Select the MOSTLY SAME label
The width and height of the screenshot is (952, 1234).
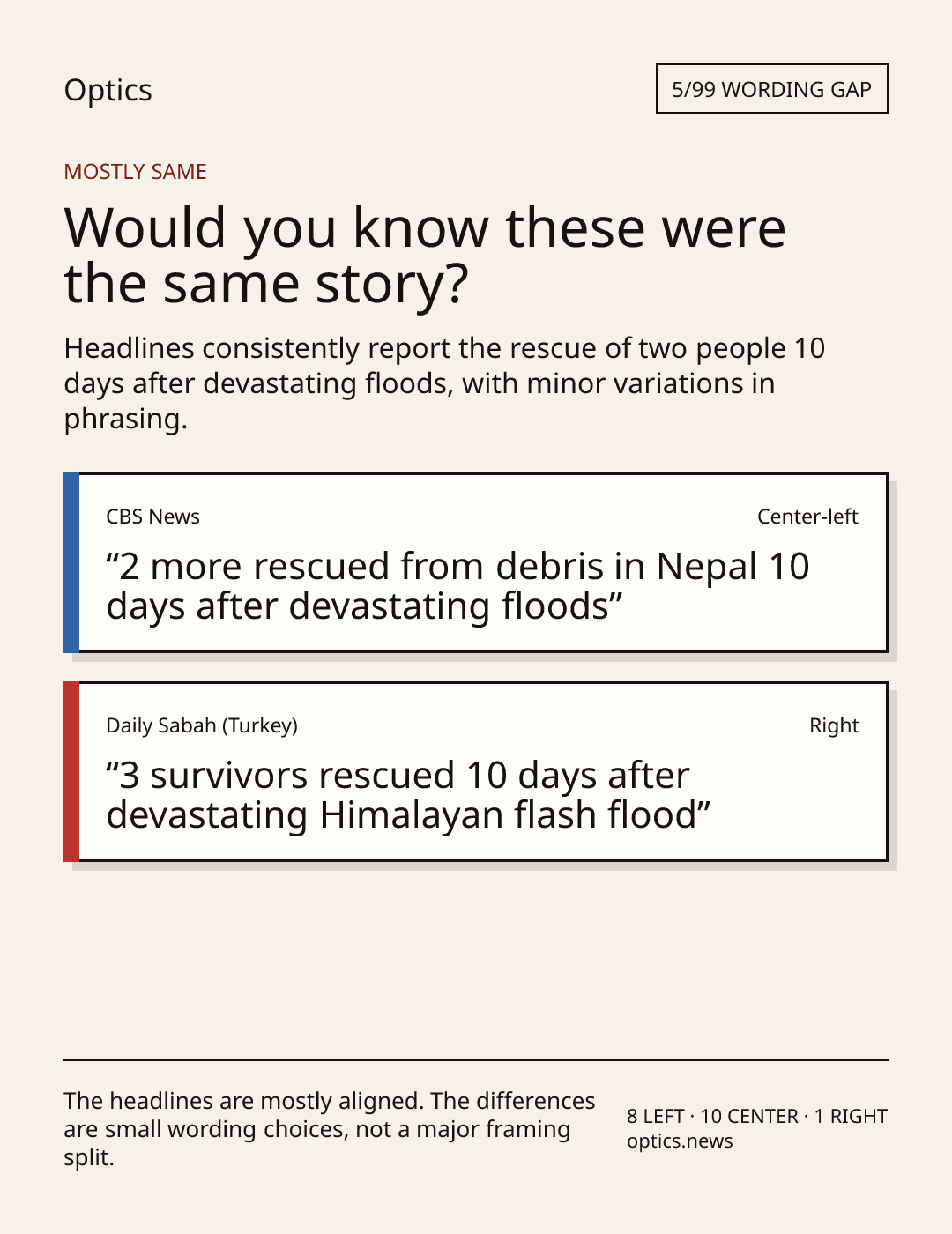click(x=135, y=172)
